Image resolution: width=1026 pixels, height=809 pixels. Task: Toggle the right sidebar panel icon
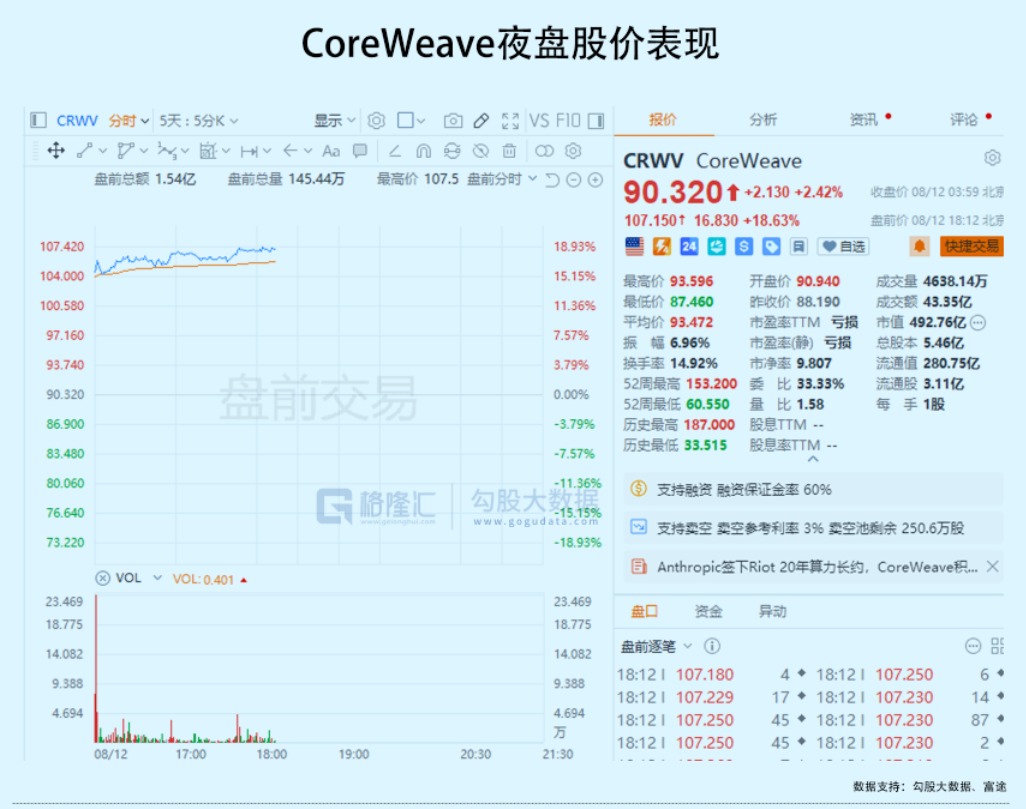[595, 120]
